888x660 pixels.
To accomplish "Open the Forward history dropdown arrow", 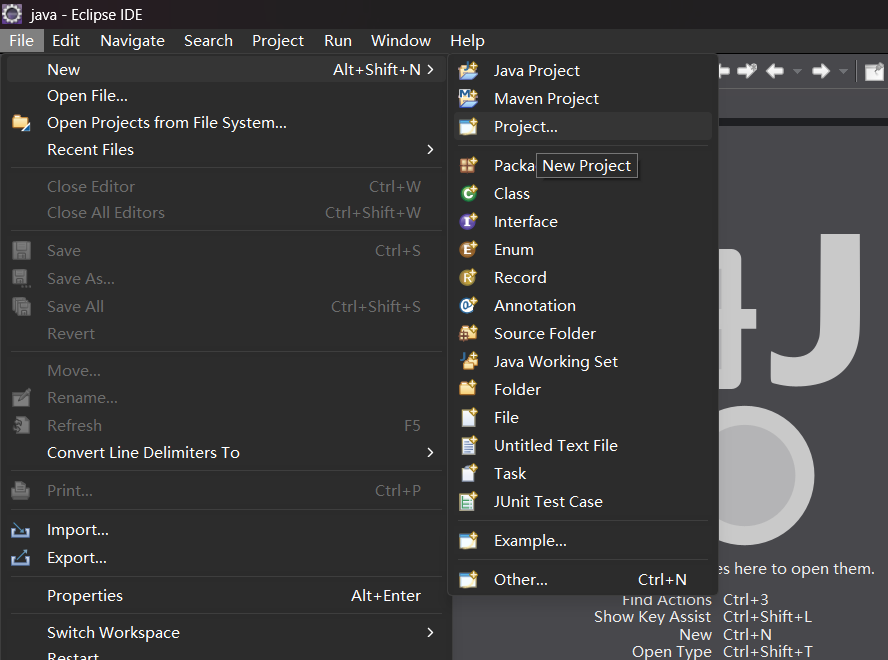I will tap(843, 71).
